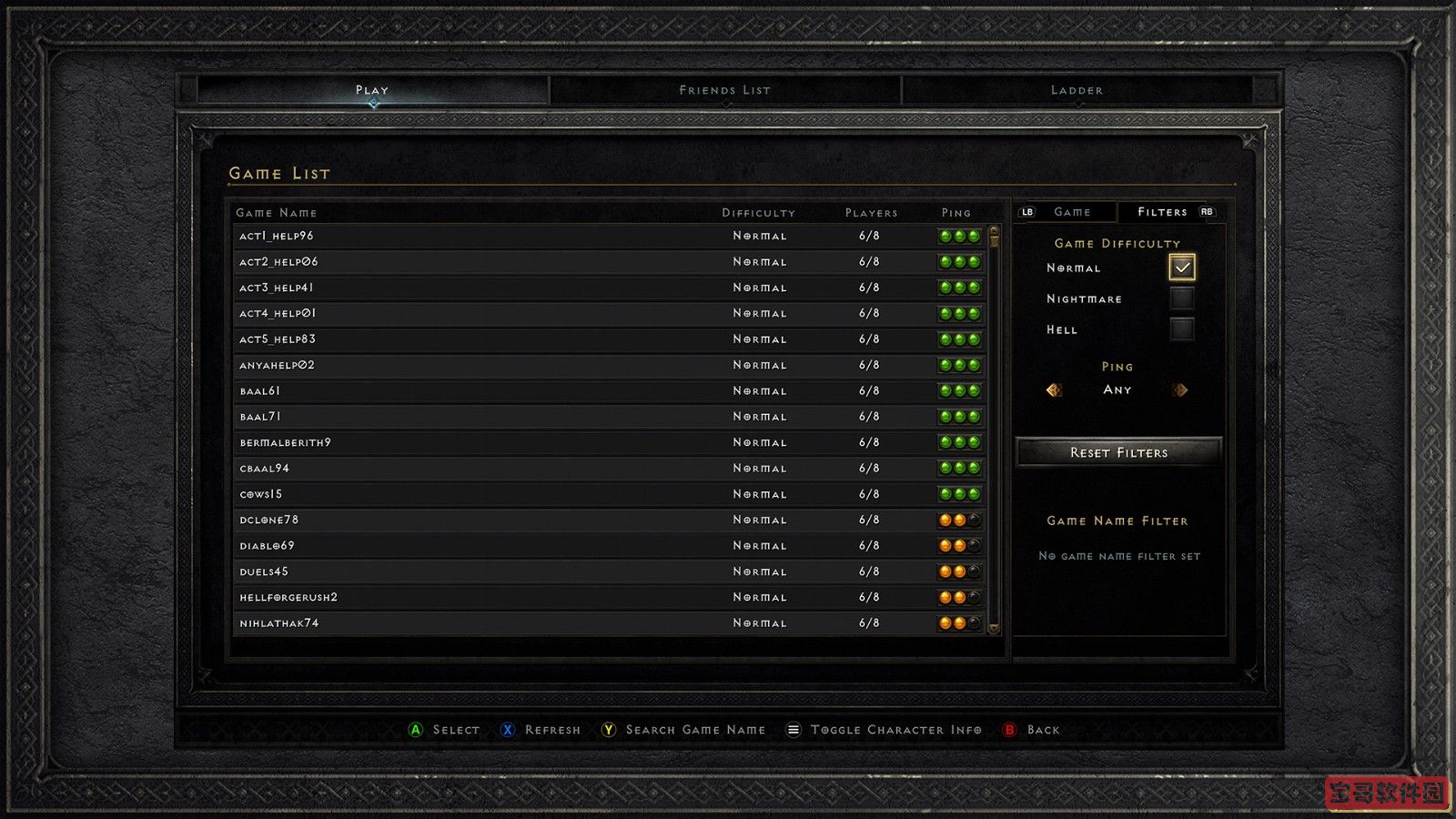Click ping indicator of ACT5_HELP83
Screen dimensions: 1456x819
960,339
